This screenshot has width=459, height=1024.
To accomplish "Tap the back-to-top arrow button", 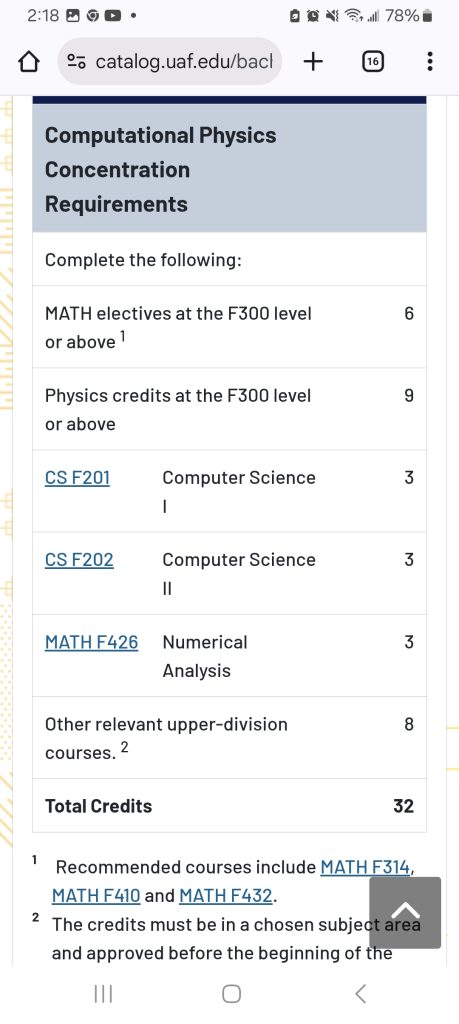I will [405, 912].
